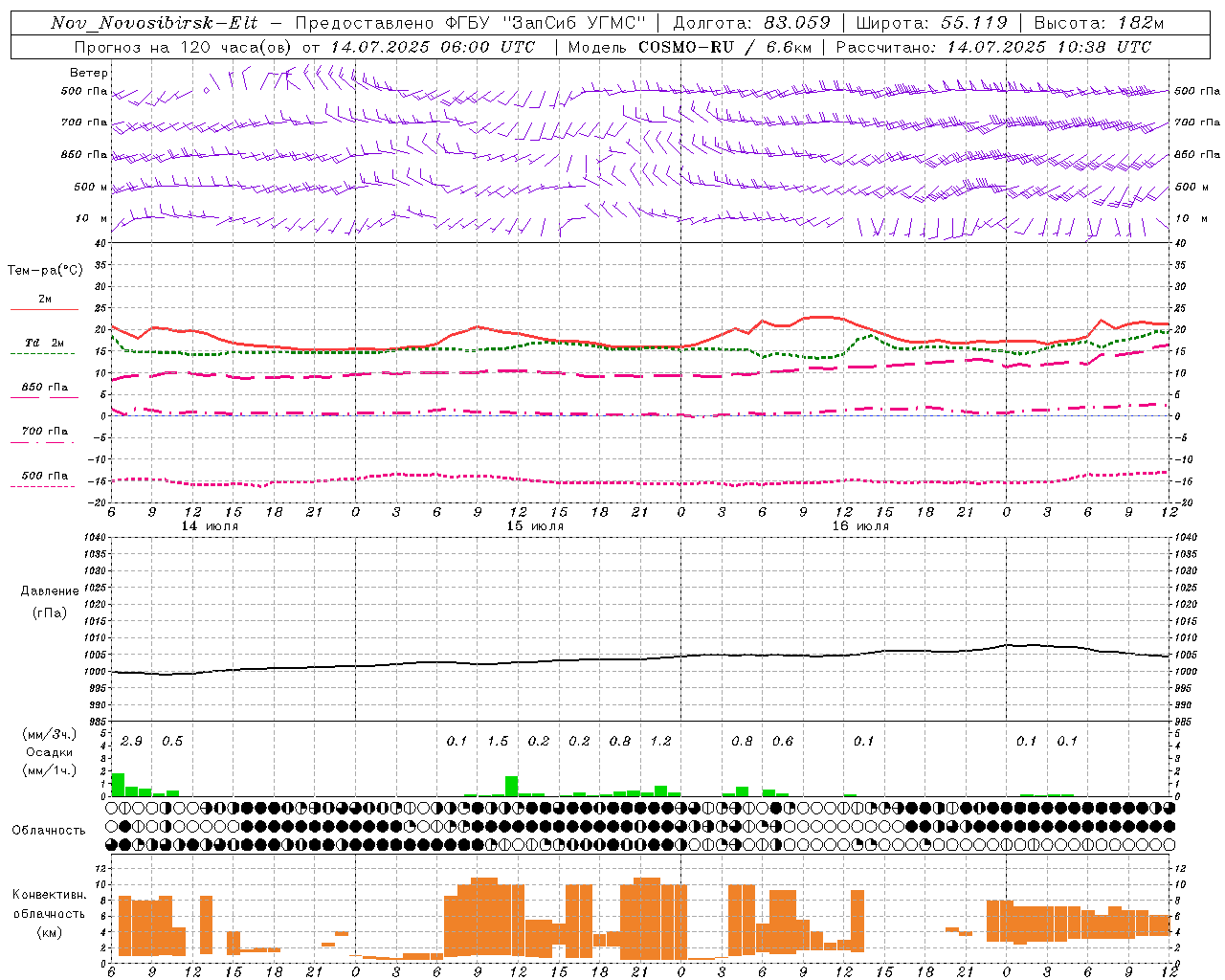1225x980 pixels.
Task: Select the precipitation value "1.2"
Action: [x=660, y=742]
